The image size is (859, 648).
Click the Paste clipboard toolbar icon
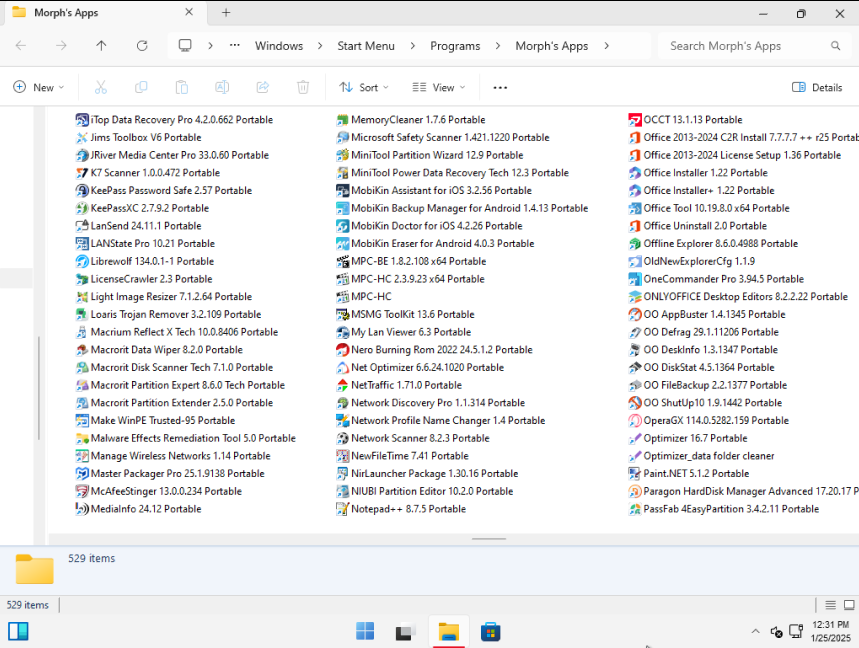click(182, 87)
